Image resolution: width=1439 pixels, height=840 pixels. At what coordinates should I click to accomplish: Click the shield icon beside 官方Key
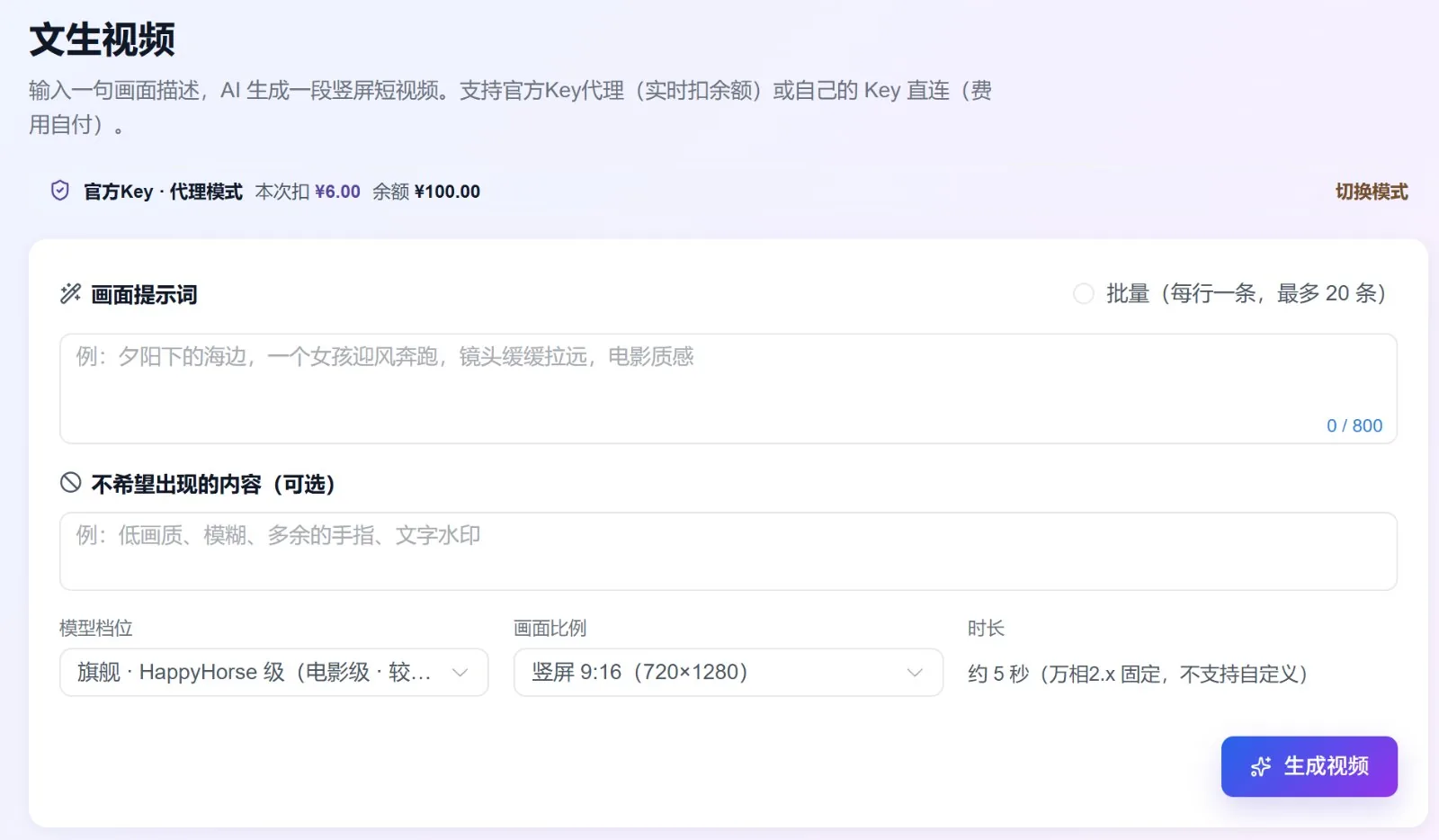60,191
